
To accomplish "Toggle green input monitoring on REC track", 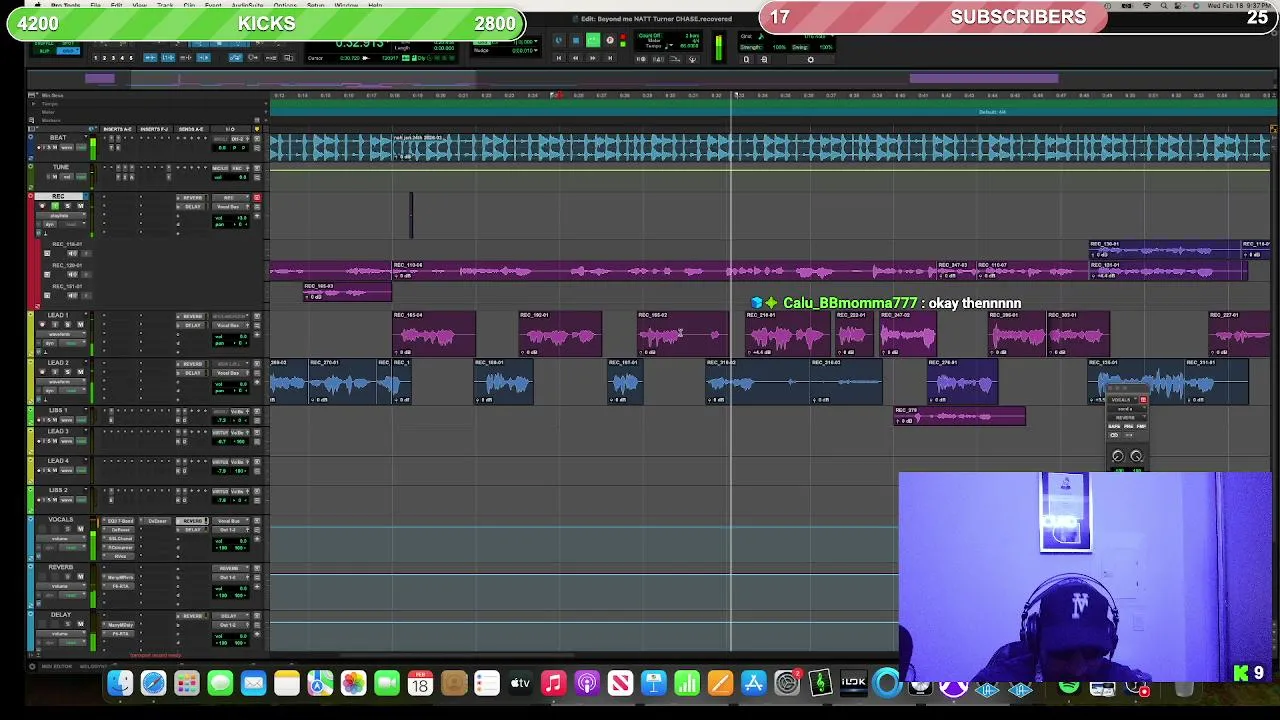I will coord(55,205).
